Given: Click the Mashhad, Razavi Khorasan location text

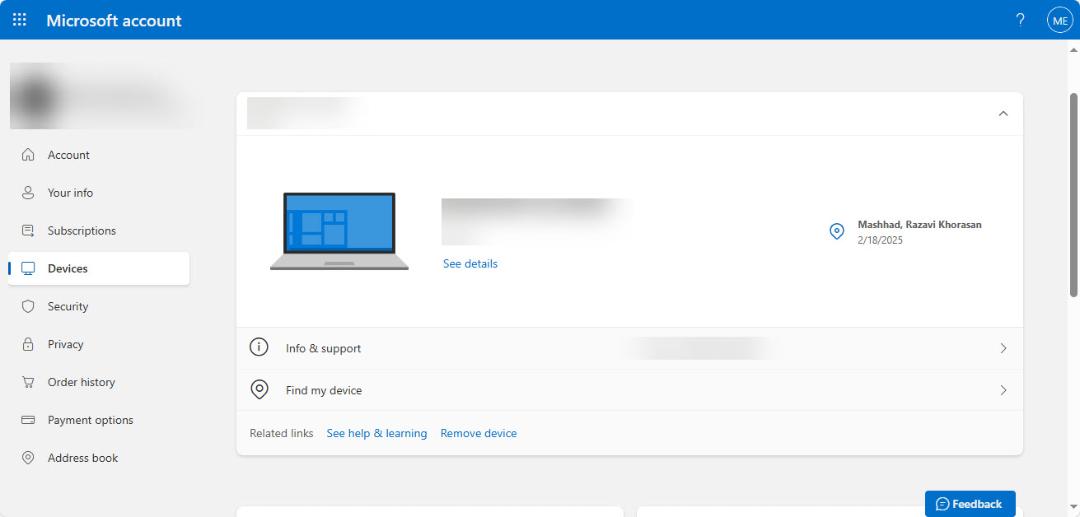Looking at the screenshot, I should pyautogui.click(x=920, y=224).
